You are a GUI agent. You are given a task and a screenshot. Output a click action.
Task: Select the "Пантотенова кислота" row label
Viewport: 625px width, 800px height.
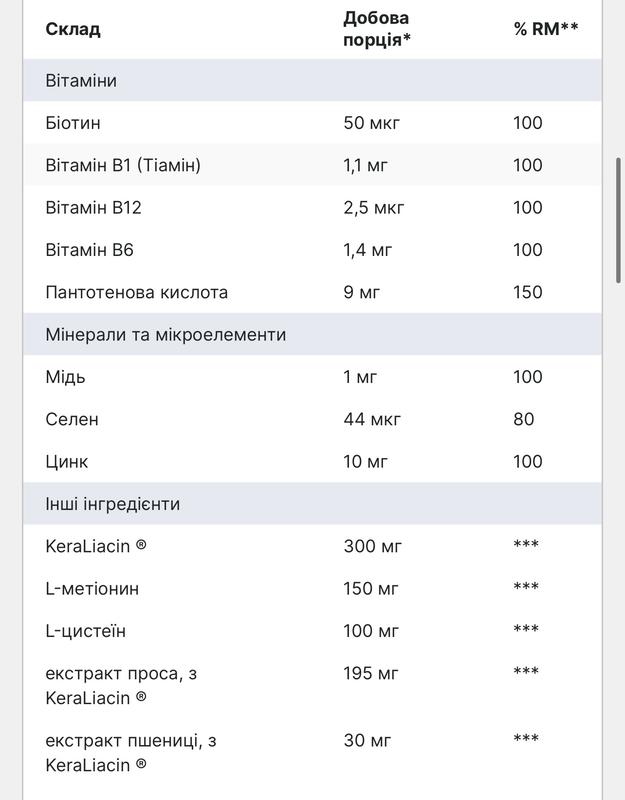(137, 292)
